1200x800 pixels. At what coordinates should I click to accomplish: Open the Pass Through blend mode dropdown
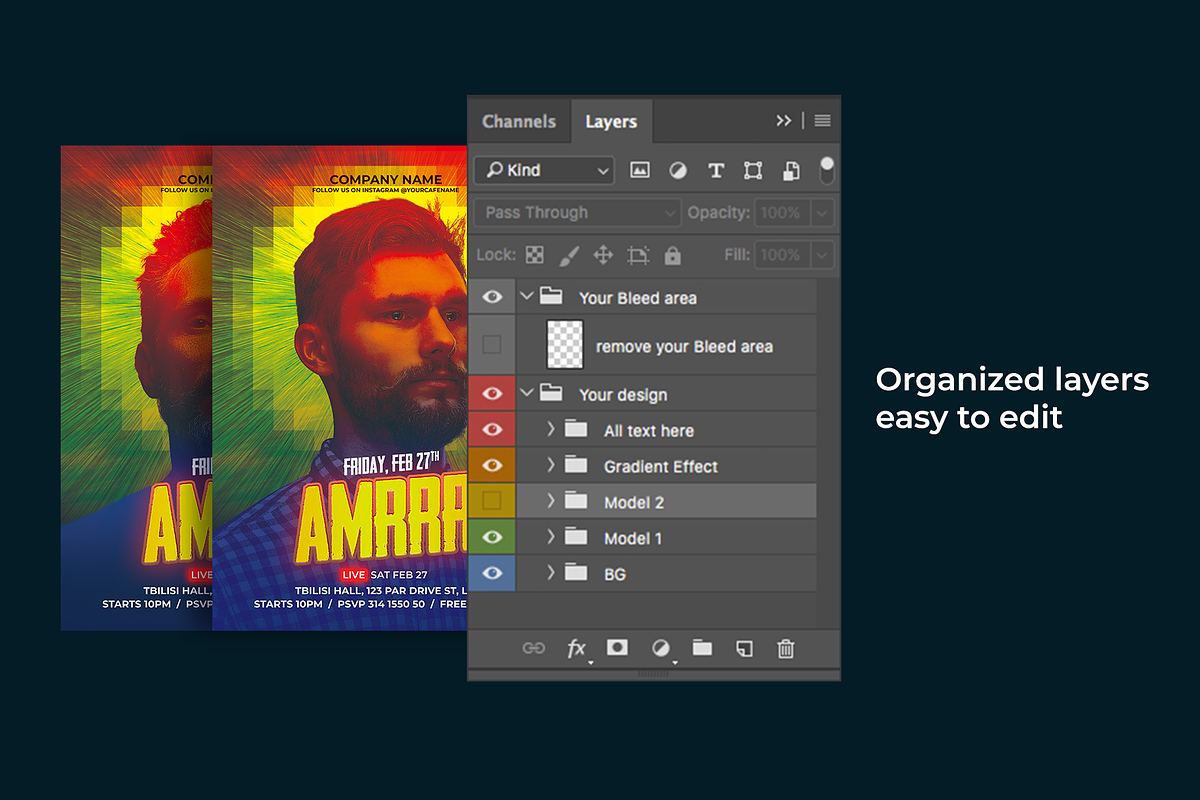pyautogui.click(x=579, y=212)
